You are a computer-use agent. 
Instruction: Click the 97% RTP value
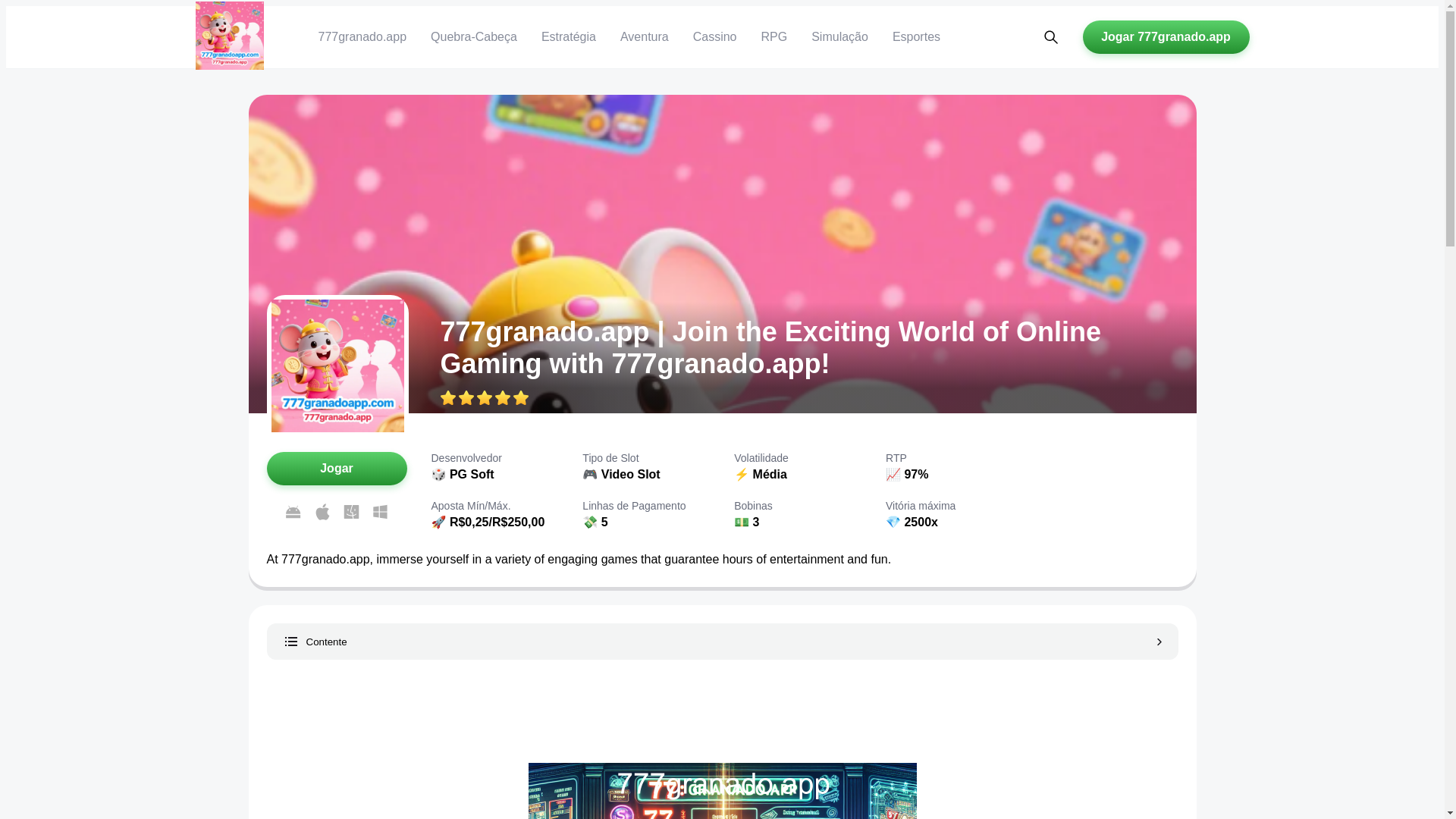point(916,475)
